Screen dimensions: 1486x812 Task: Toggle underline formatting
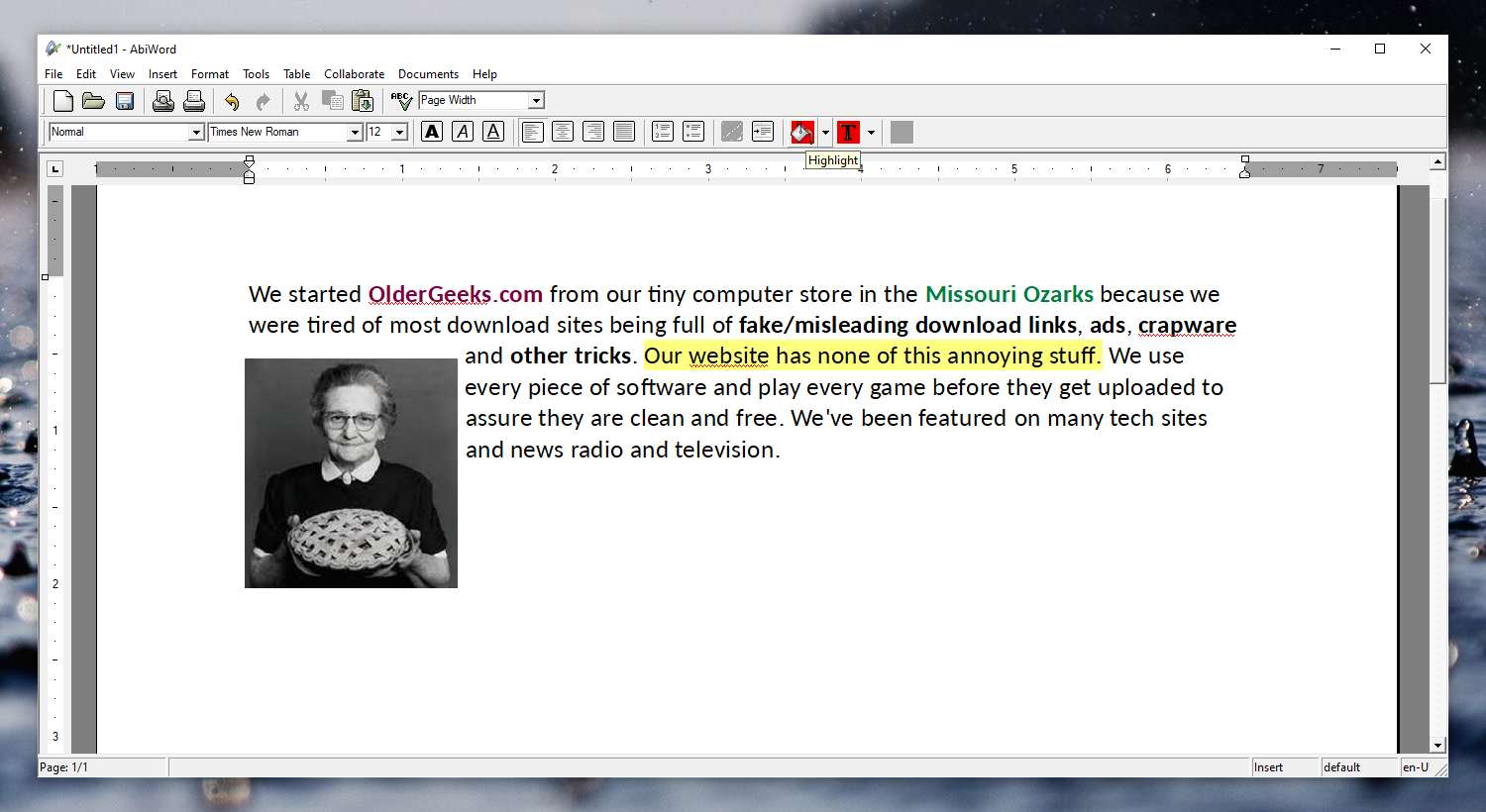[x=493, y=132]
